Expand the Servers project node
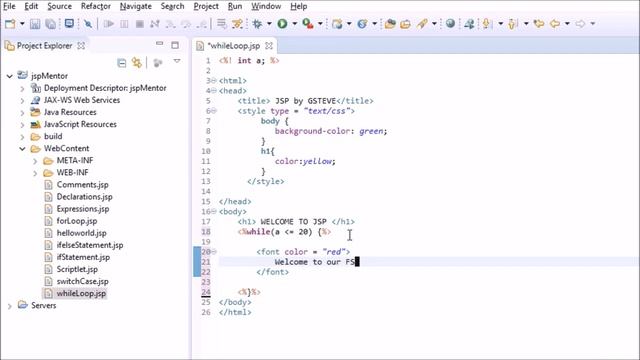 coord(9,306)
